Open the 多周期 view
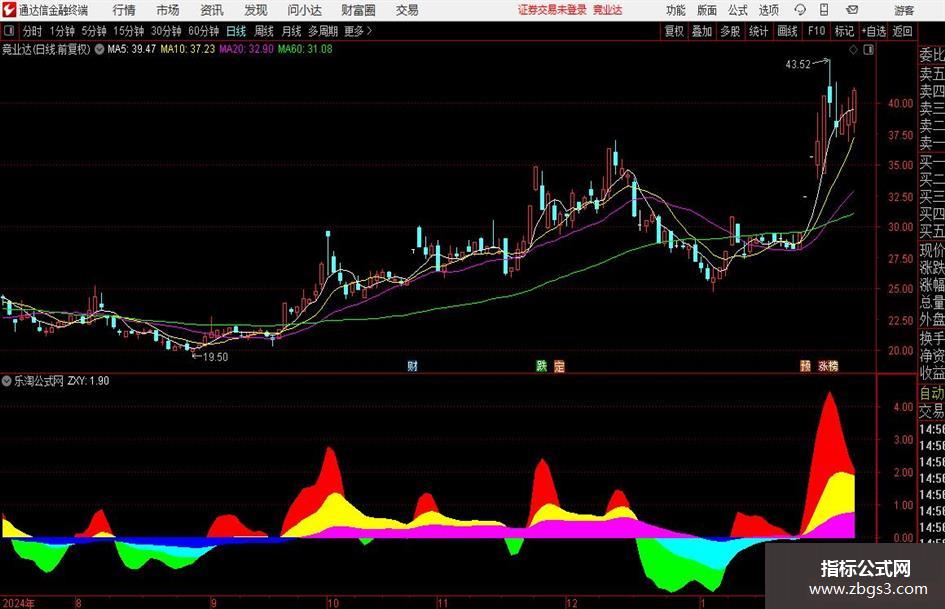The image size is (945, 609). click(x=323, y=31)
